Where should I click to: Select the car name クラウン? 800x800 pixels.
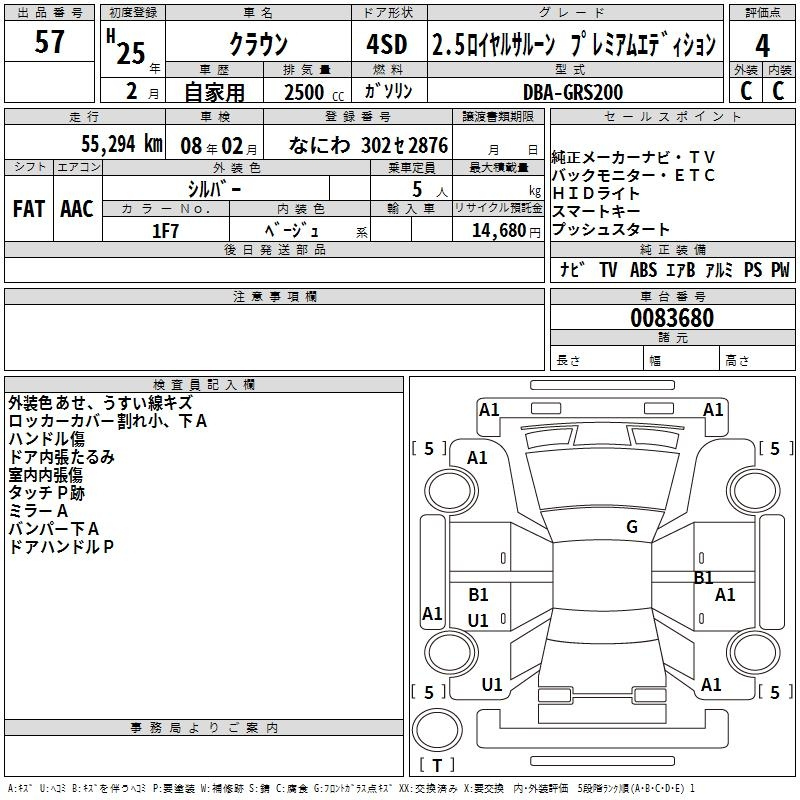coord(259,44)
